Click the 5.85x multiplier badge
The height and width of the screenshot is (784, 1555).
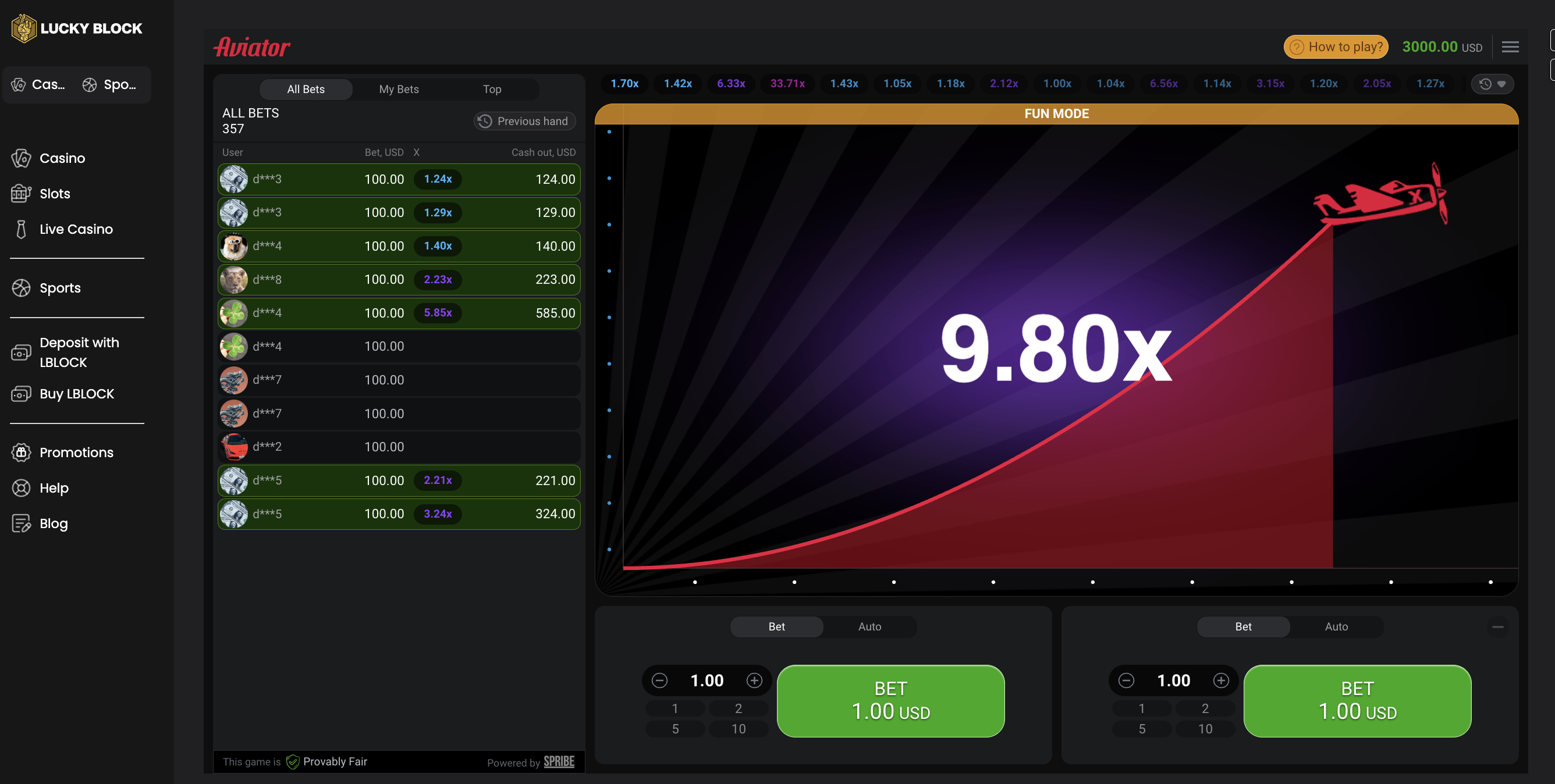pyautogui.click(x=438, y=313)
